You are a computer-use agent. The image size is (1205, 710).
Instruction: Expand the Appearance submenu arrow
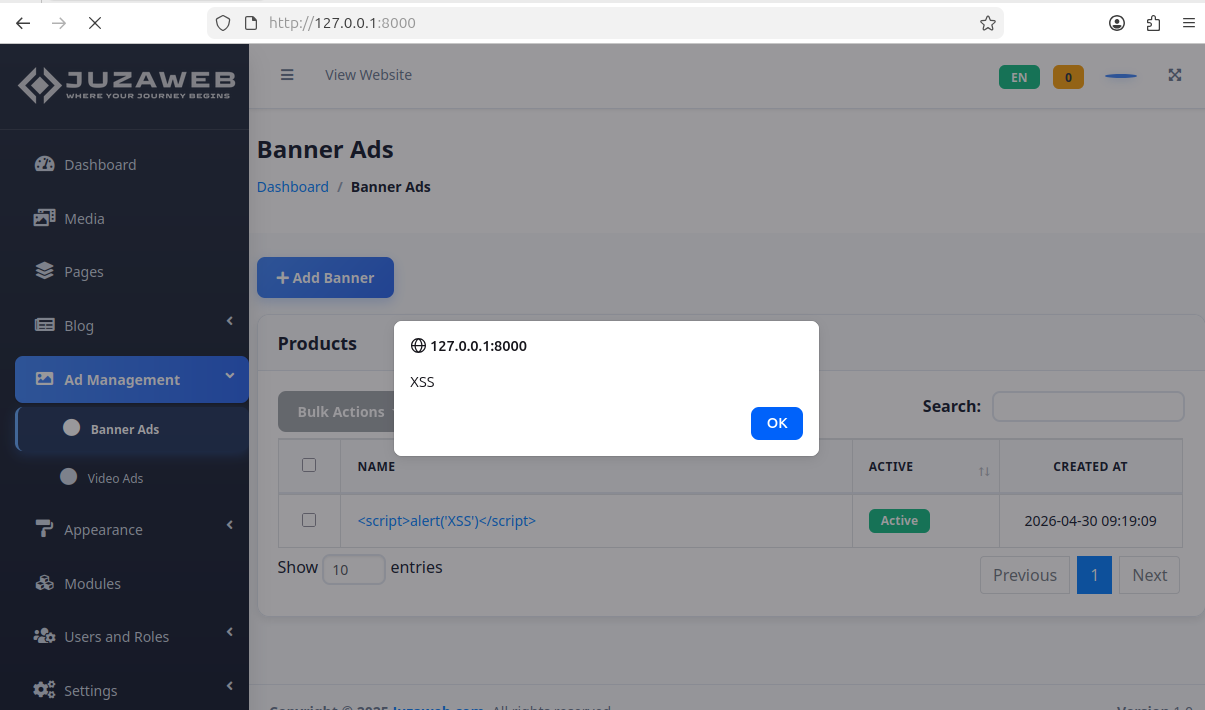click(x=230, y=525)
